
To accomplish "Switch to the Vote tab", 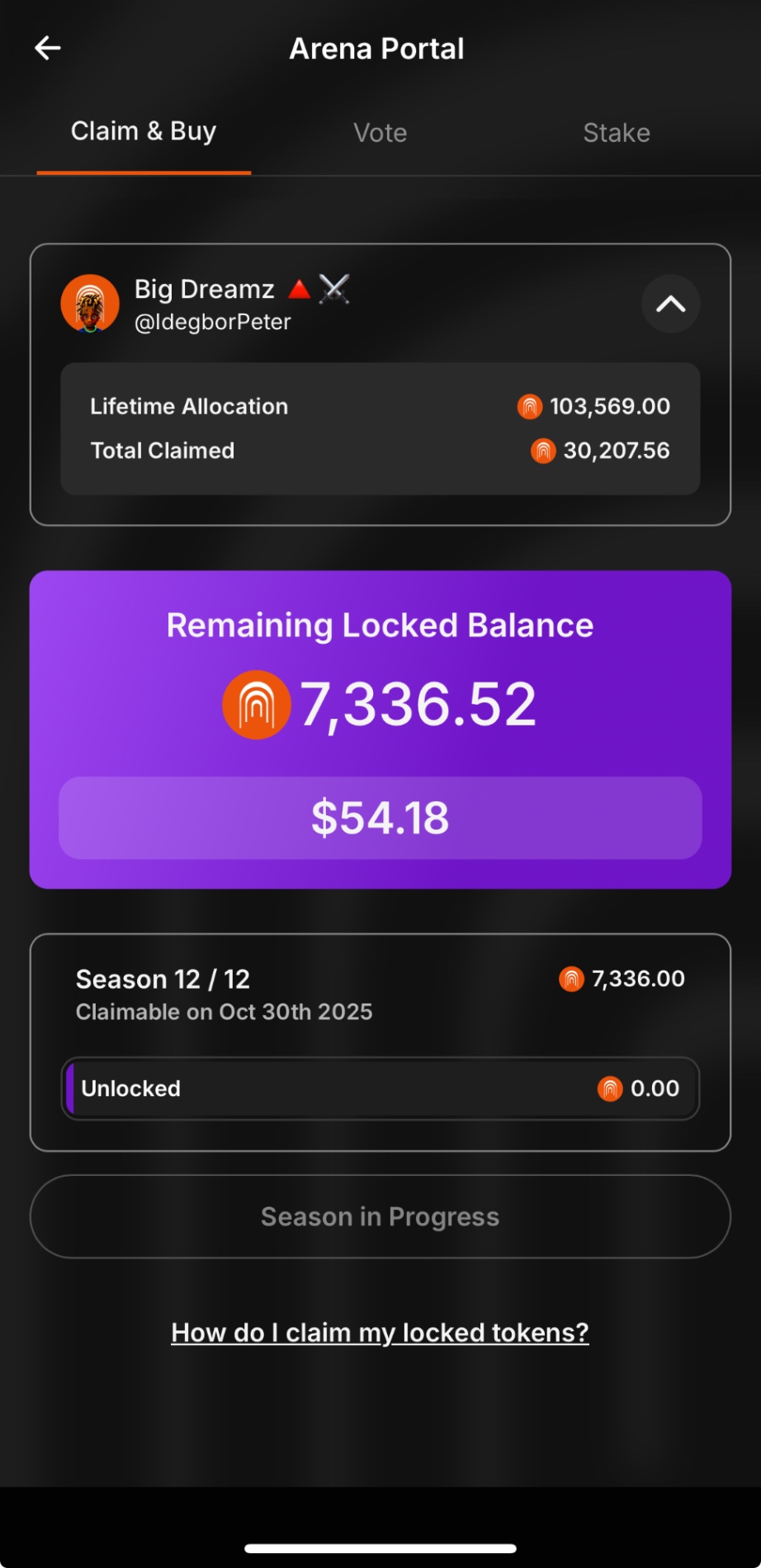I will [x=380, y=133].
